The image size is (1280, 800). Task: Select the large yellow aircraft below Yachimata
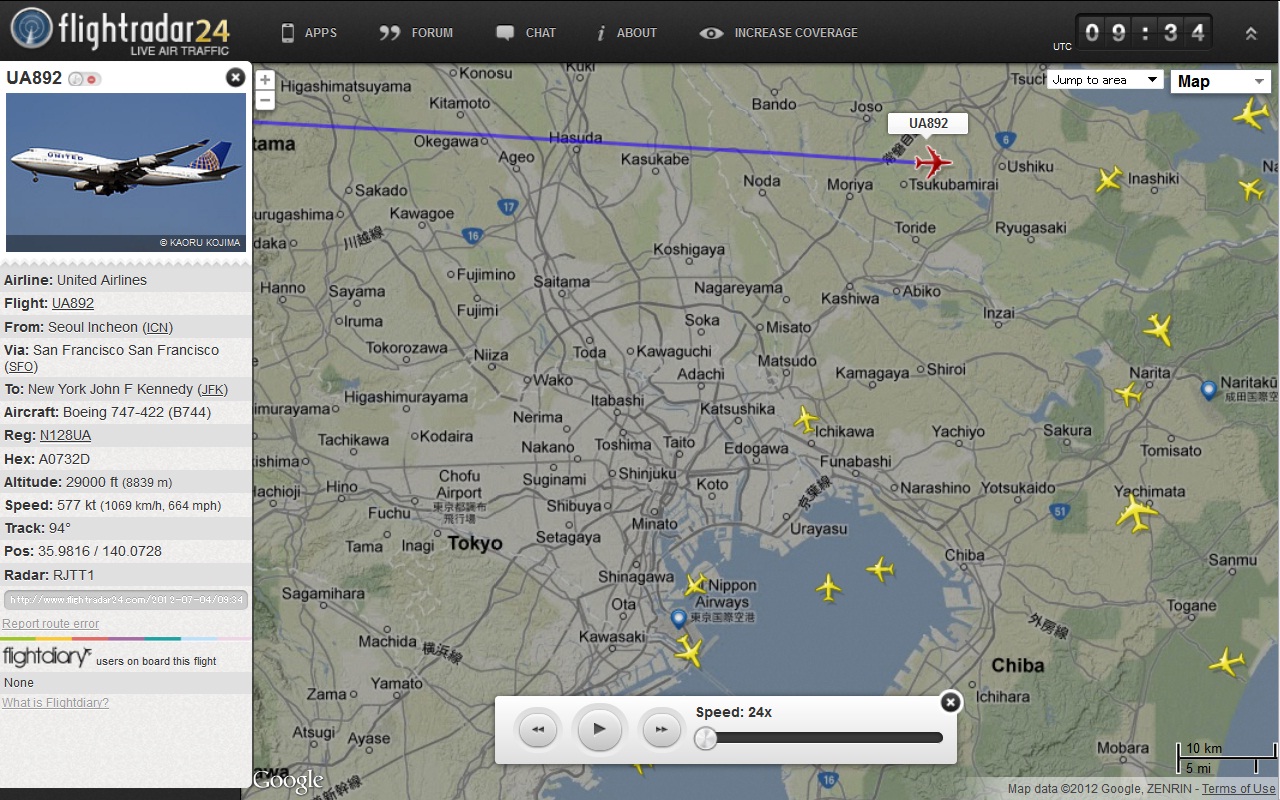(1136, 514)
